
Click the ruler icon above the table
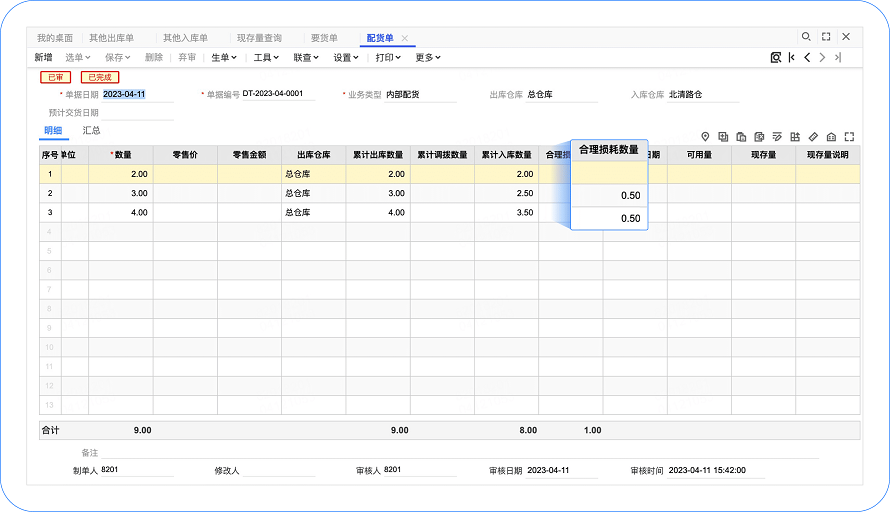pyautogui.click(x=813, y=136)
